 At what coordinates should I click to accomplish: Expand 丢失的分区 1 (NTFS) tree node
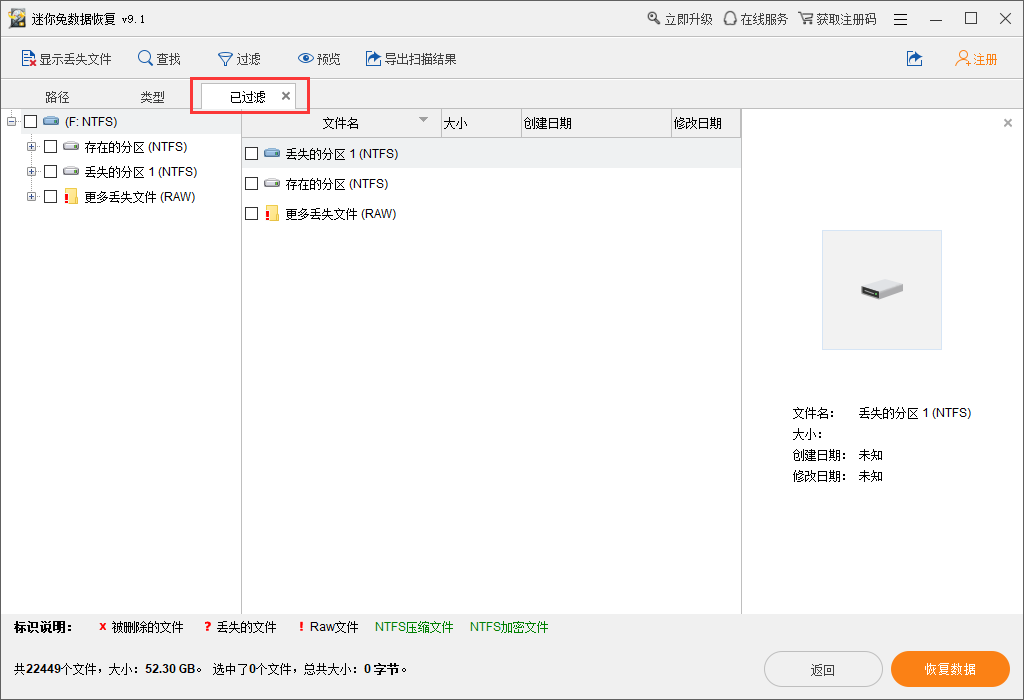[x=31, y=172]
